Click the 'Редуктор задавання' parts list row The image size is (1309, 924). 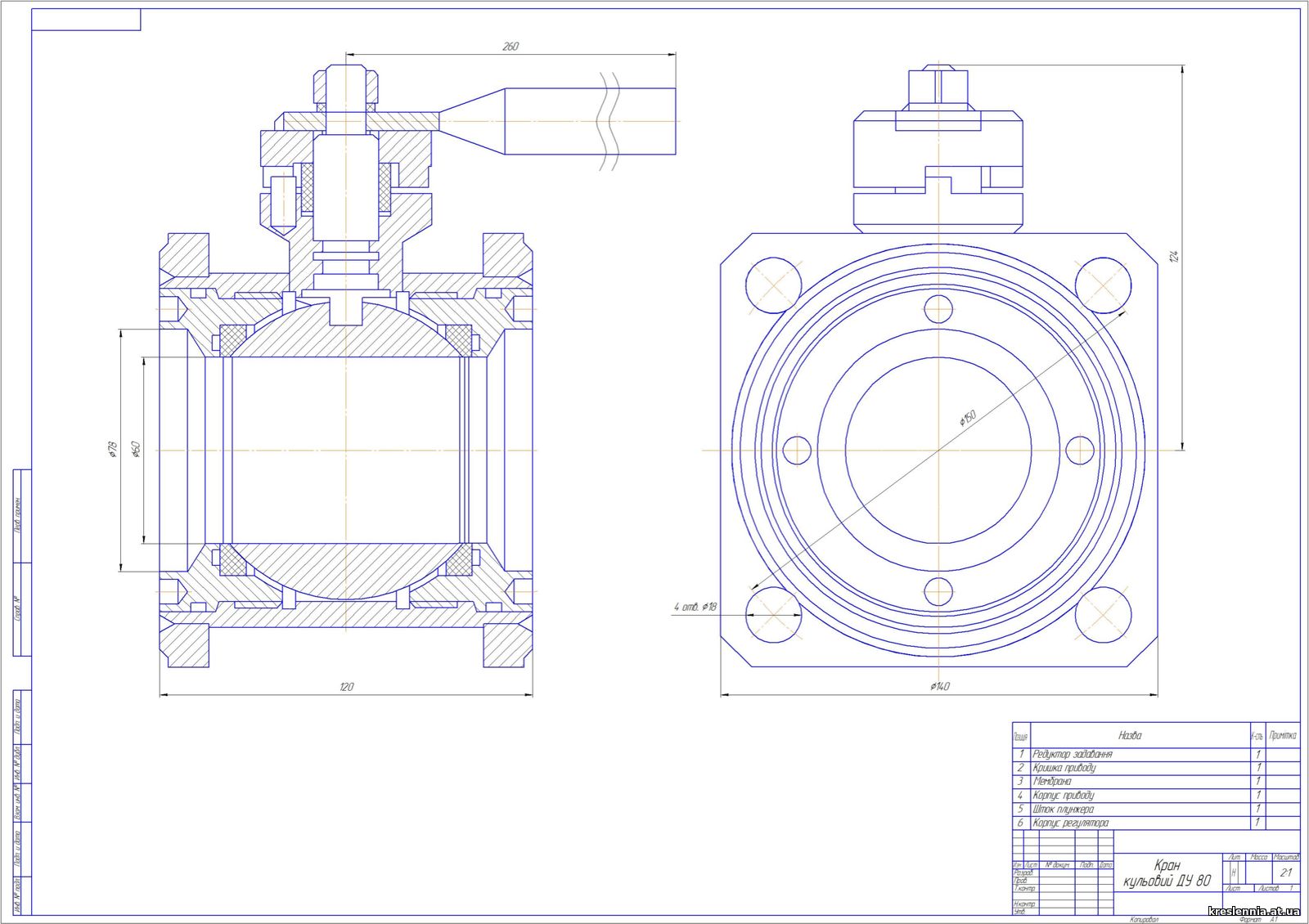[x=1072, y=754]
